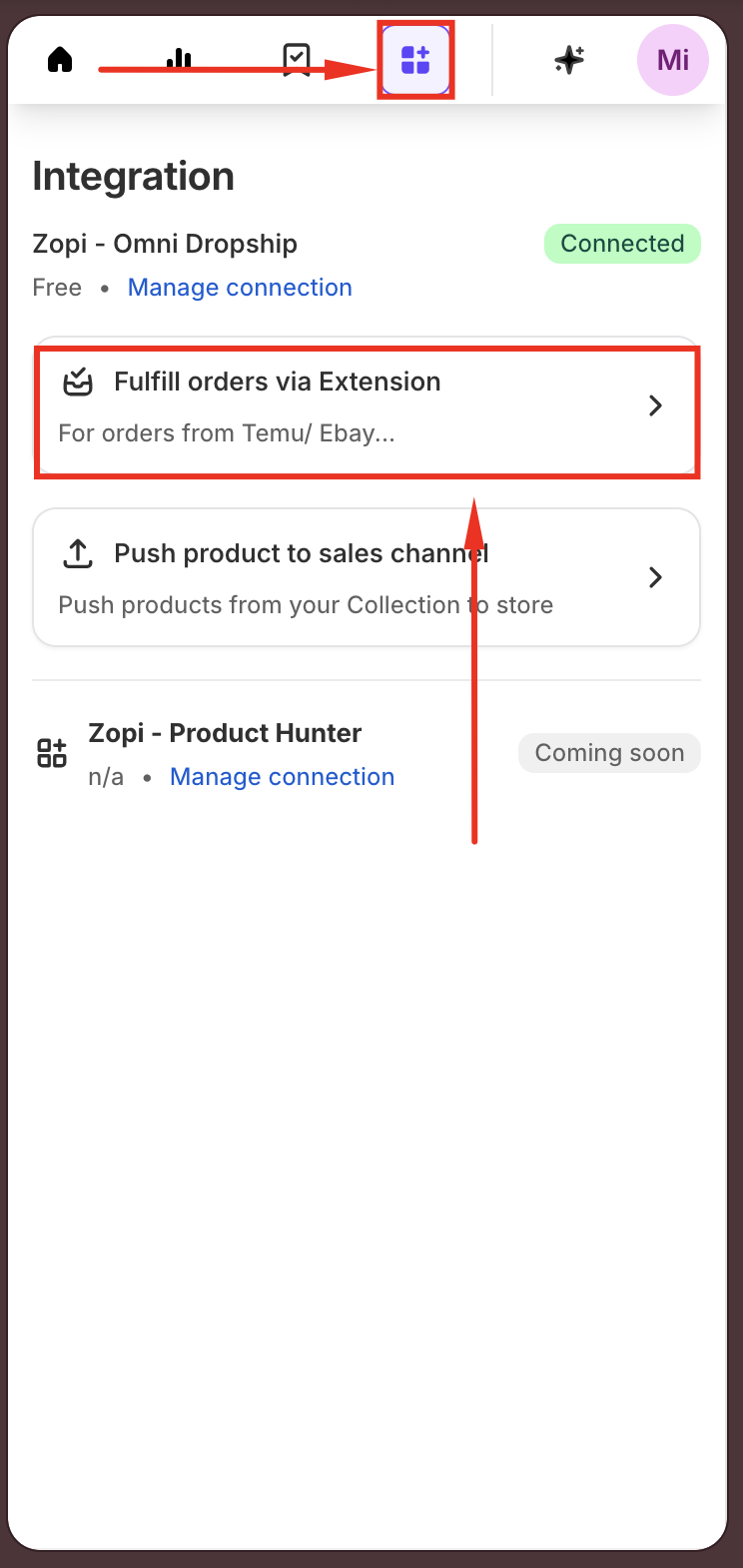Click the inbox icon beside Fulfill orders
This screenshot has width=743, height=1568.
78,382
